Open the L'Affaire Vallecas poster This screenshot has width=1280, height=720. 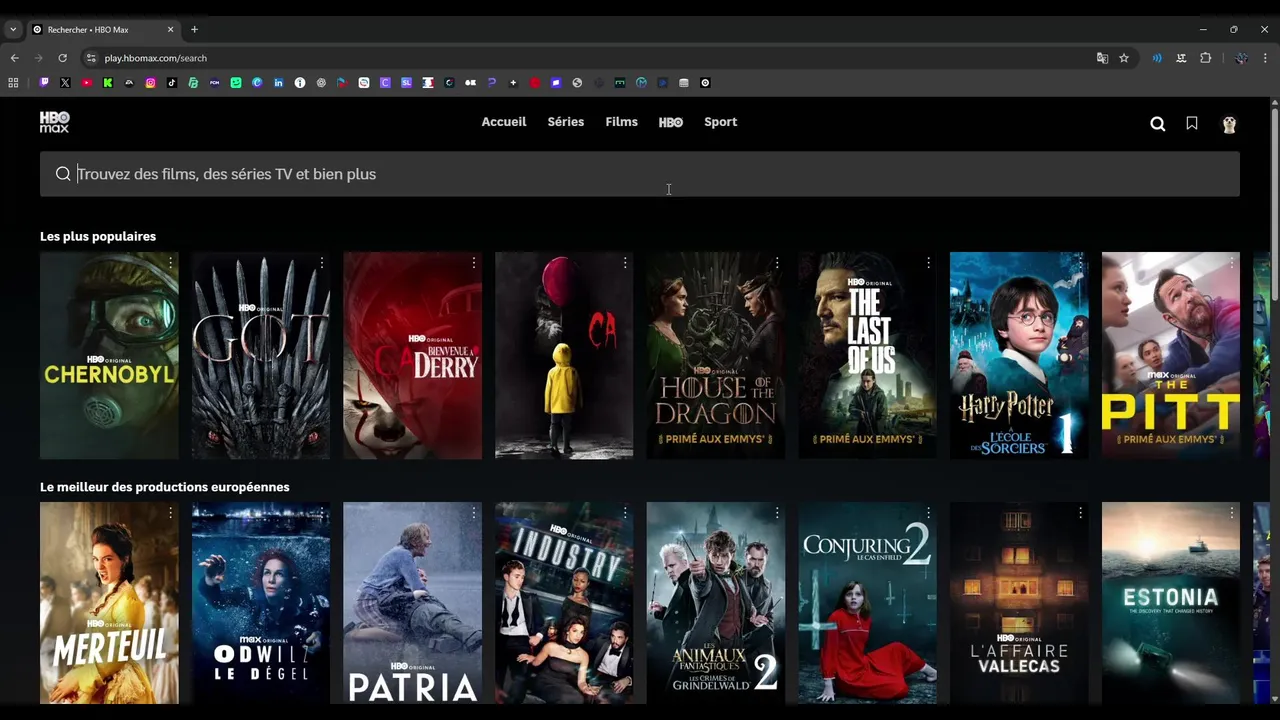coord(1019,604)
